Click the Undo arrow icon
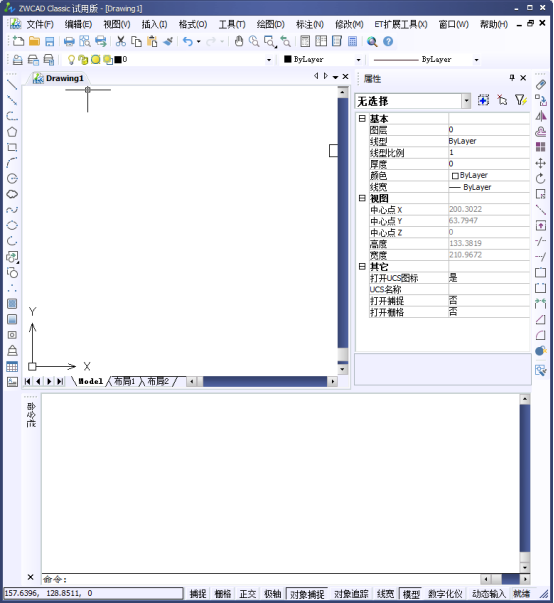Viewport: 554px width, 603px height. [188, 41]
